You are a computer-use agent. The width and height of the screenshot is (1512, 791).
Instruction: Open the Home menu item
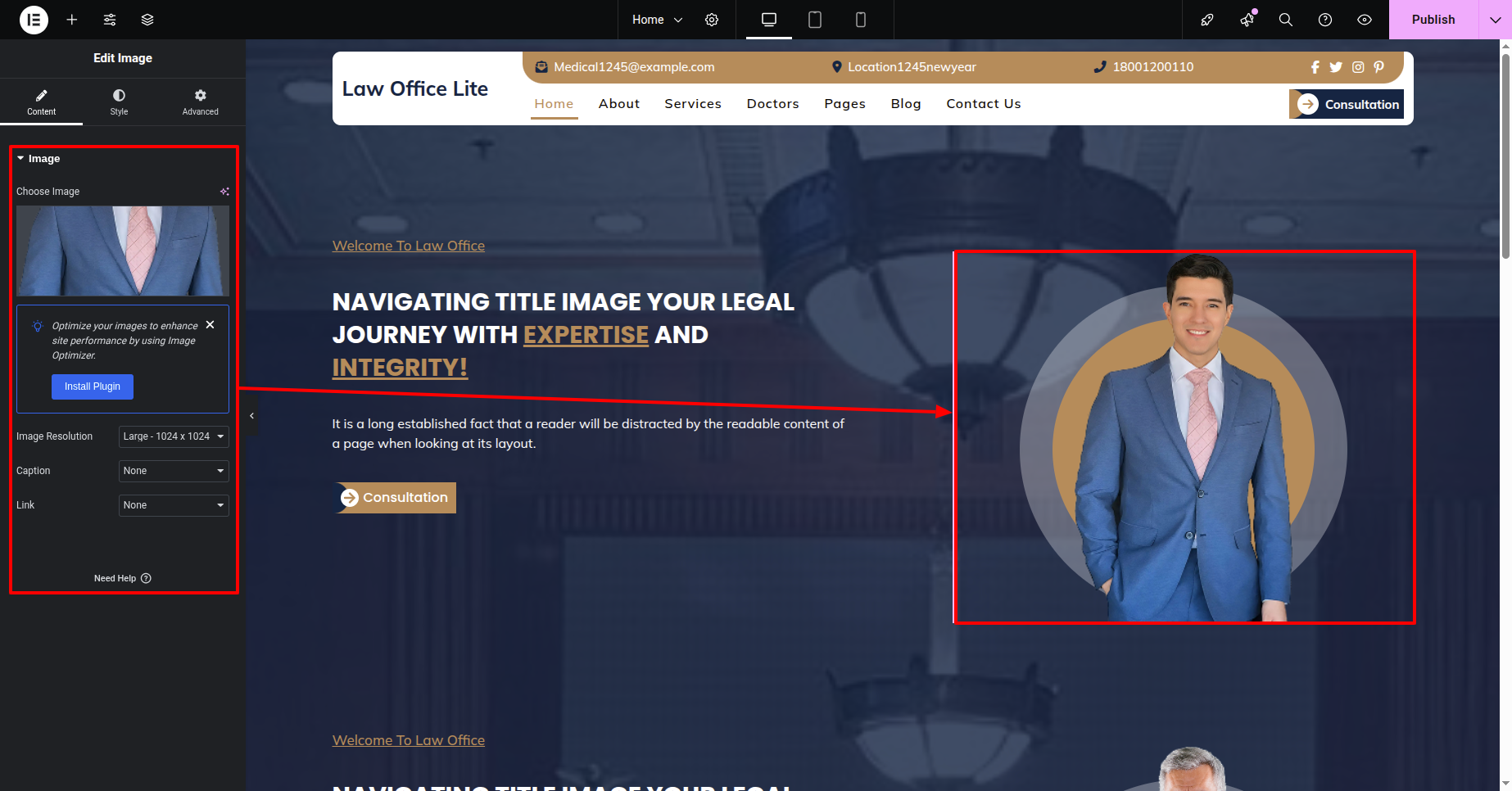point(554,104)
